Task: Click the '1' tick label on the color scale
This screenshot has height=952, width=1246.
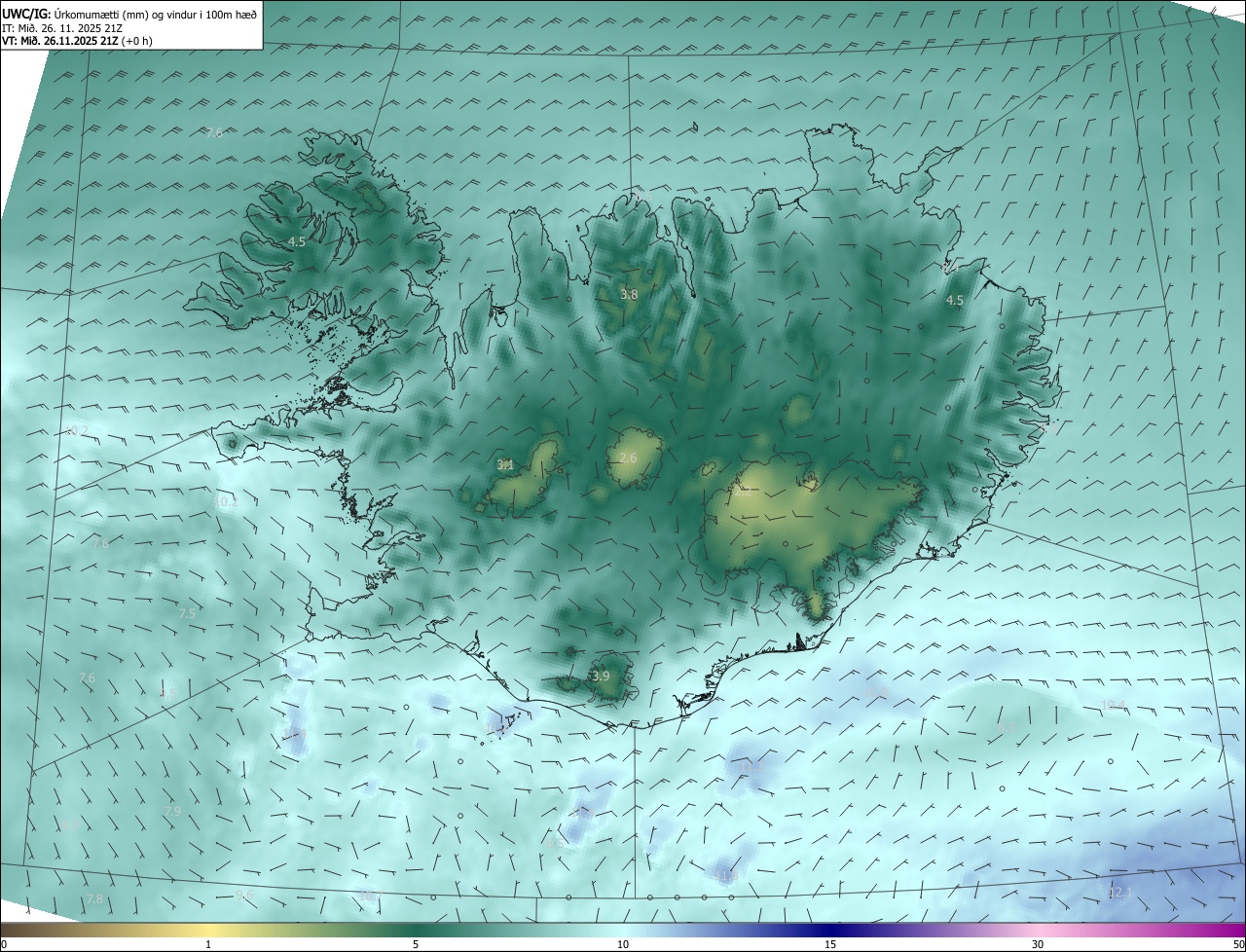Action: click(x=208, y=944)
